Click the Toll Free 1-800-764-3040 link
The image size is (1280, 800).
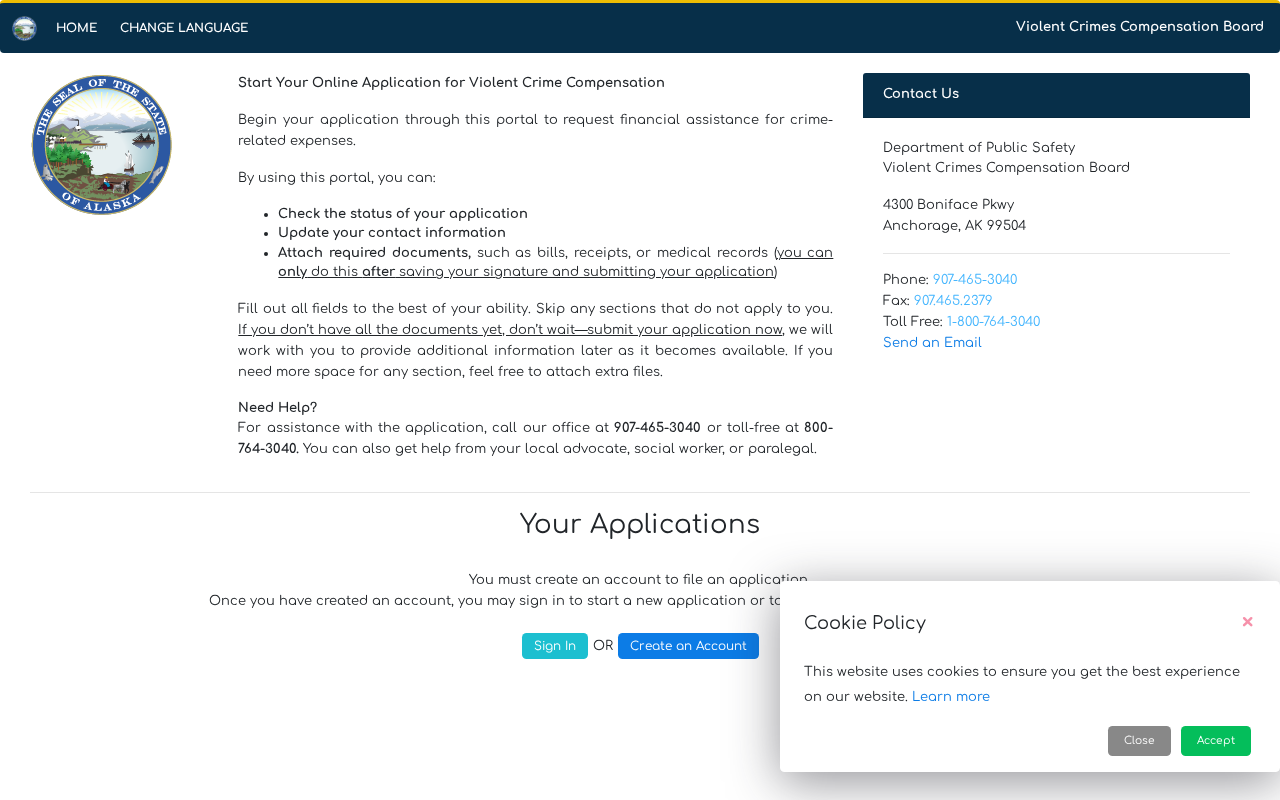[993, 322]
